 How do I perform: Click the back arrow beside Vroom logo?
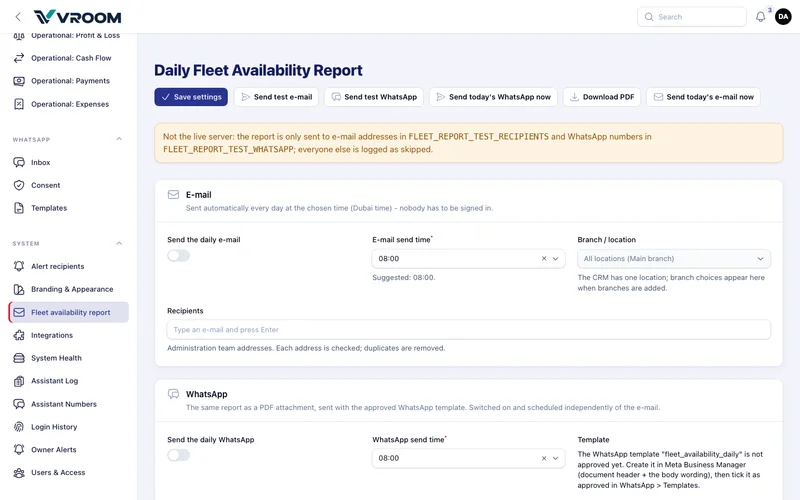point(18,17)
